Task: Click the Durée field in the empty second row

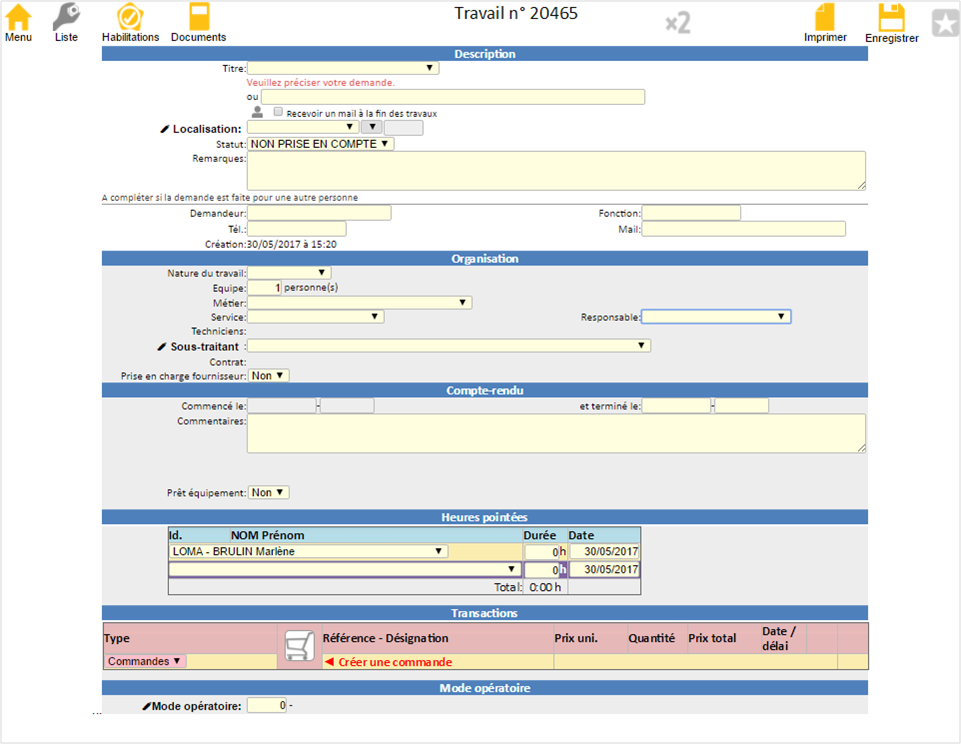Action: tap(542, 569)
